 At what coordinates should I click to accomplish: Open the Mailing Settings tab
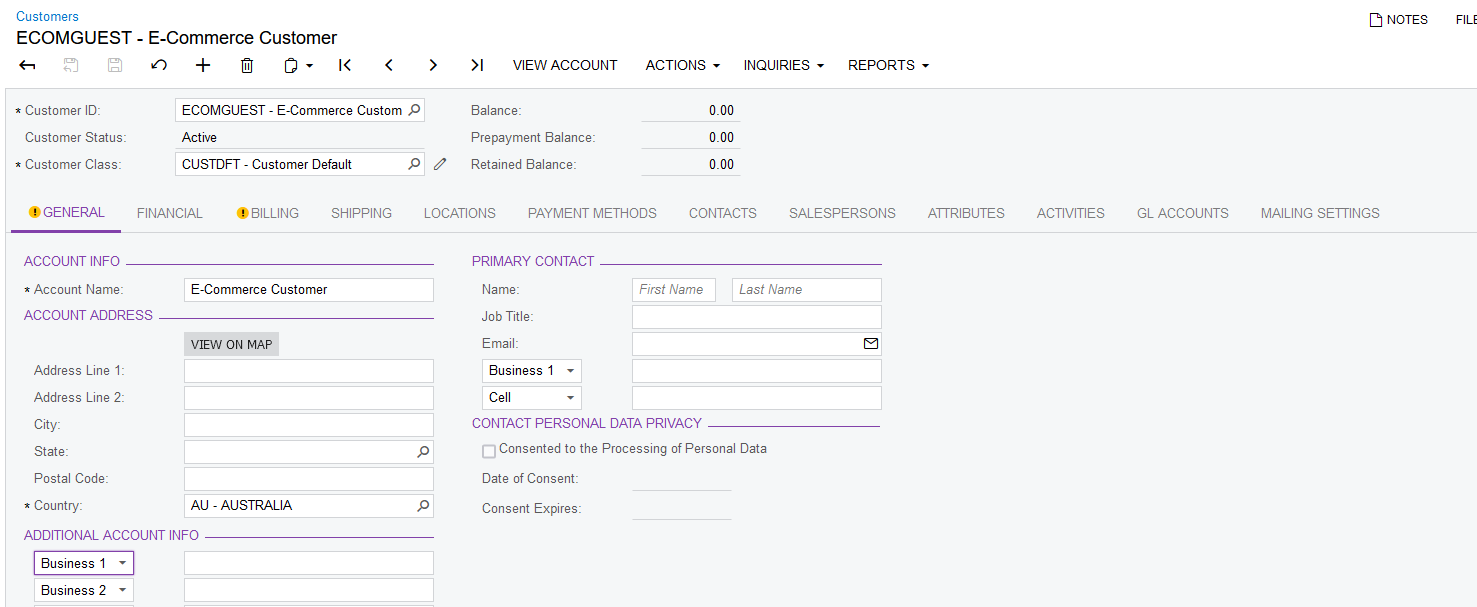pos(1320,213)
